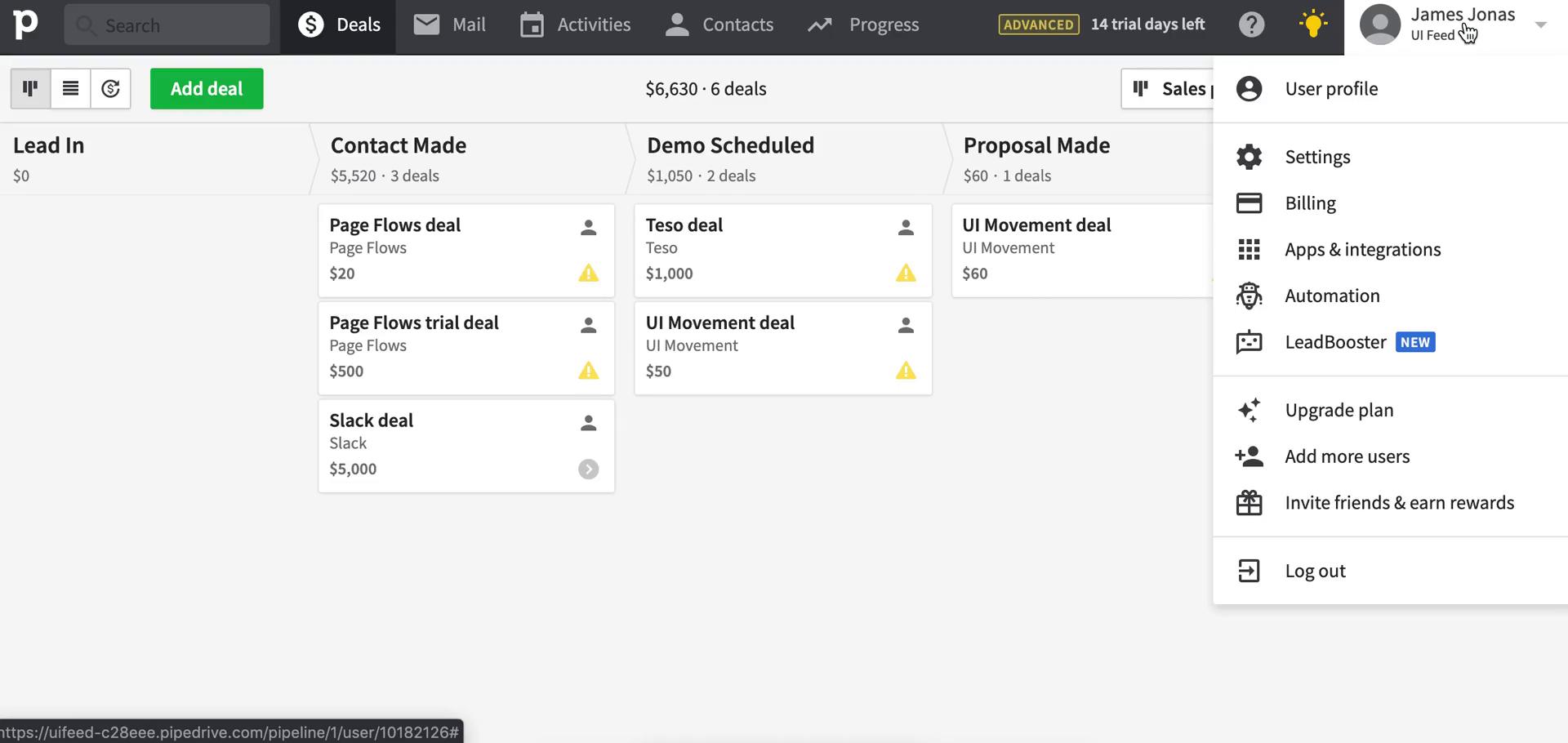1568x743 pixels.
Task: Select Invite friends & earn rewards
Action: click(x=1391, y=503)
